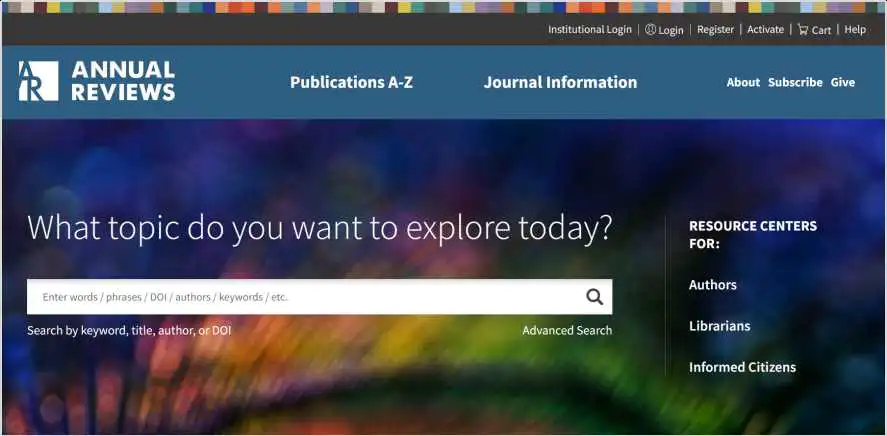Screen dimensions: 887x436
Task: Click the Annual Reviews logo
Action: [97, 81]
